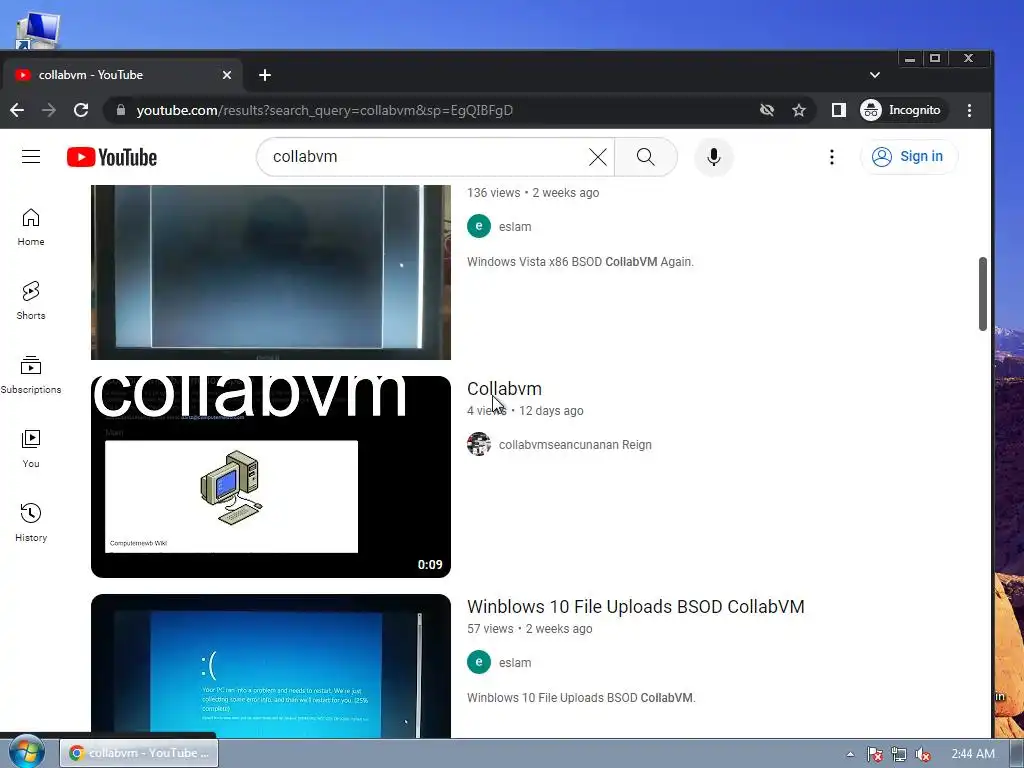
Task: Select the collabvm - YouTube tab
Action: [x=121, y=75]
